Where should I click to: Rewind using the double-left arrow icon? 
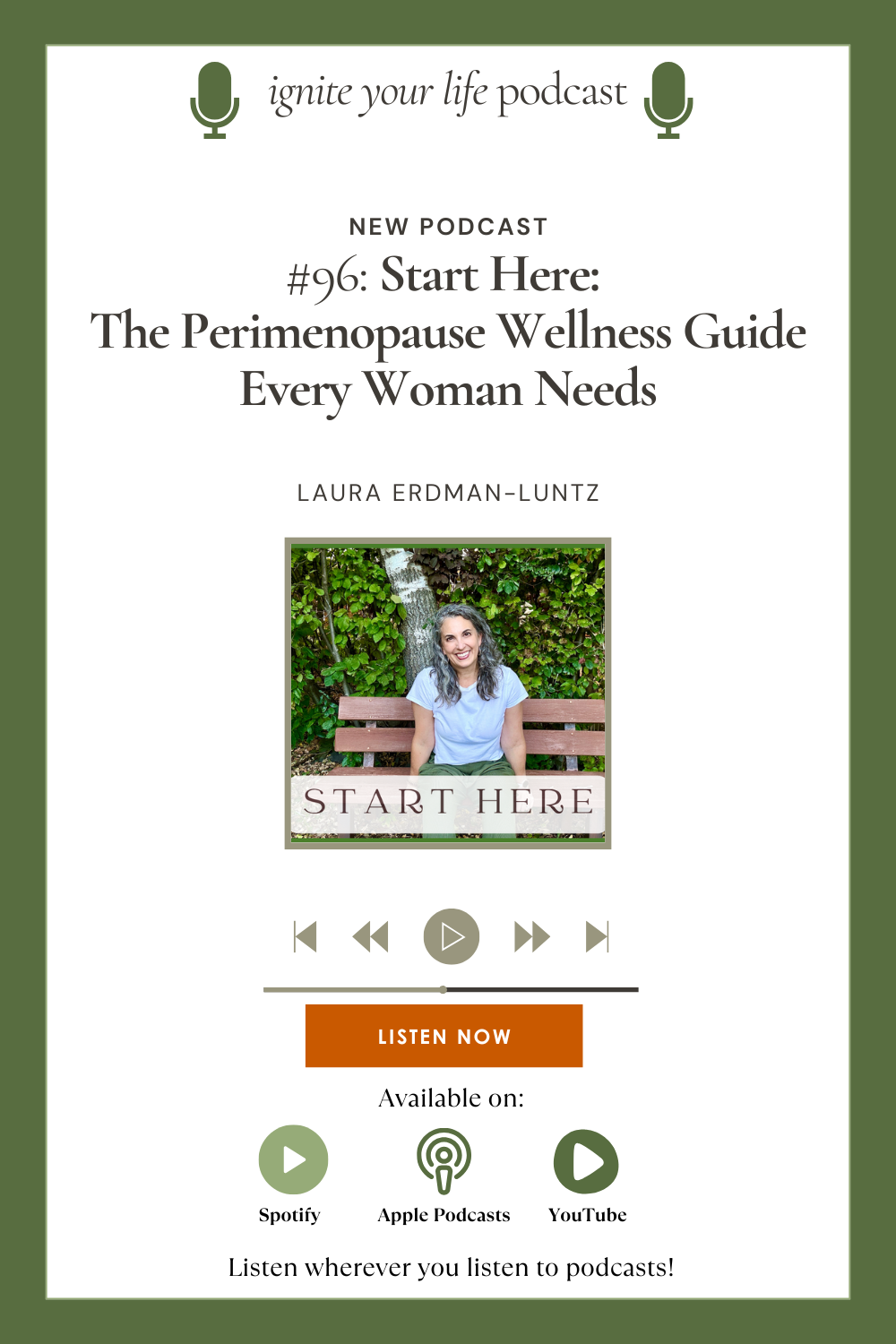coord(371,936)
